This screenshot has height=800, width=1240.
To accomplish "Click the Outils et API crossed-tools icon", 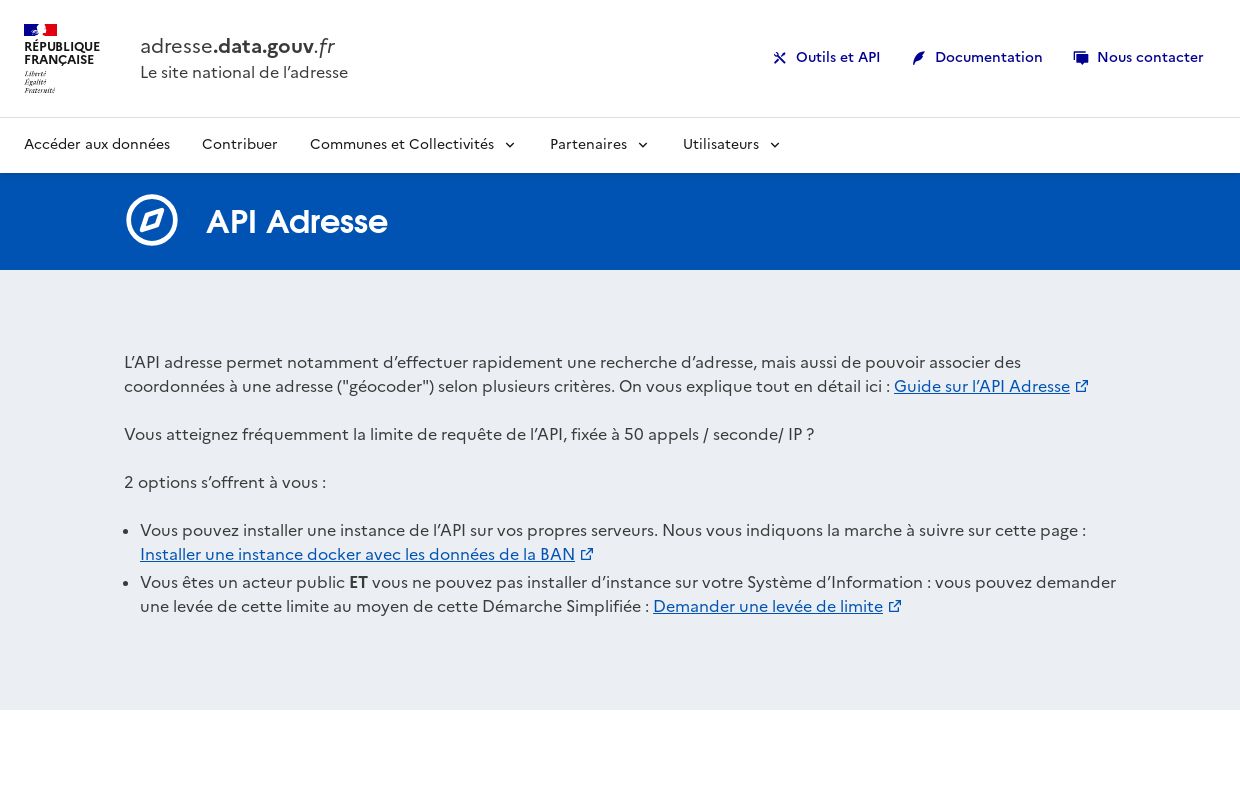I will (x=780, y=58).
